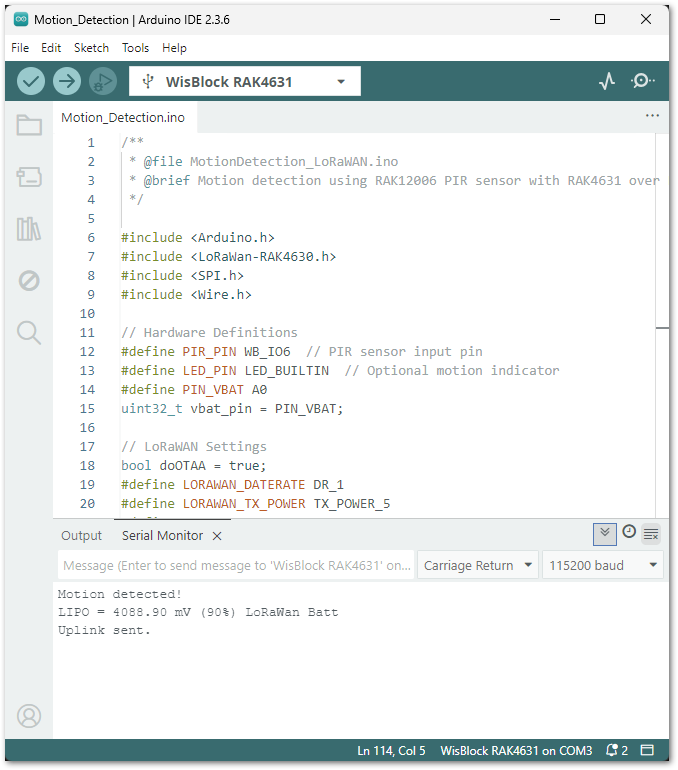Open the Tools menu

[136, 48]
